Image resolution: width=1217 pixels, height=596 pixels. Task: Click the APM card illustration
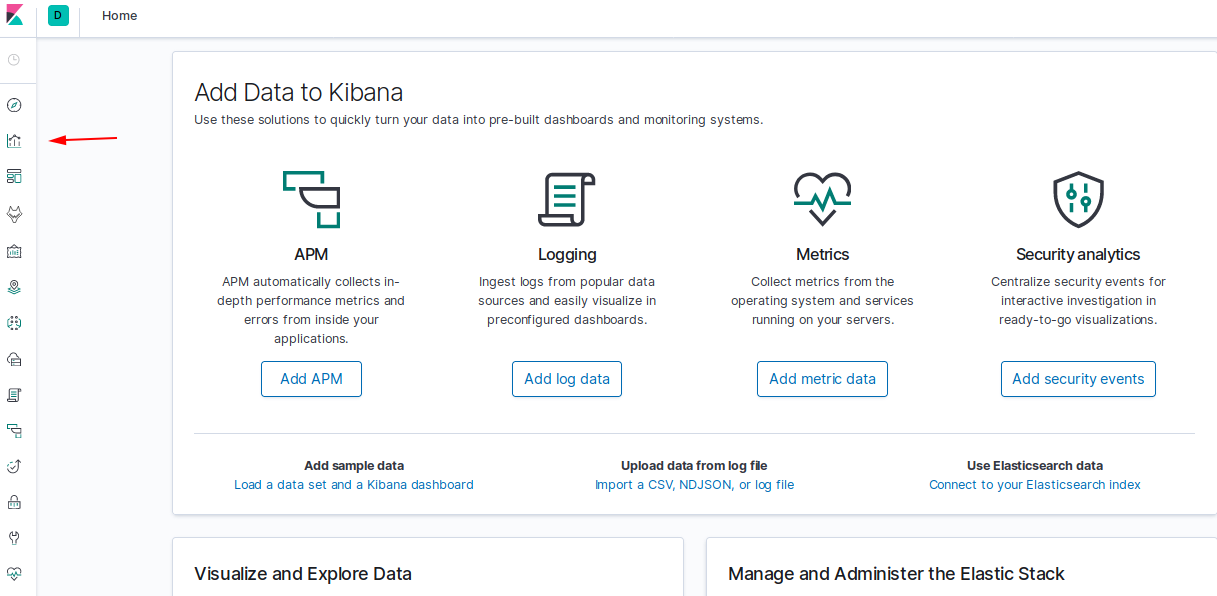tap(311, 199)
